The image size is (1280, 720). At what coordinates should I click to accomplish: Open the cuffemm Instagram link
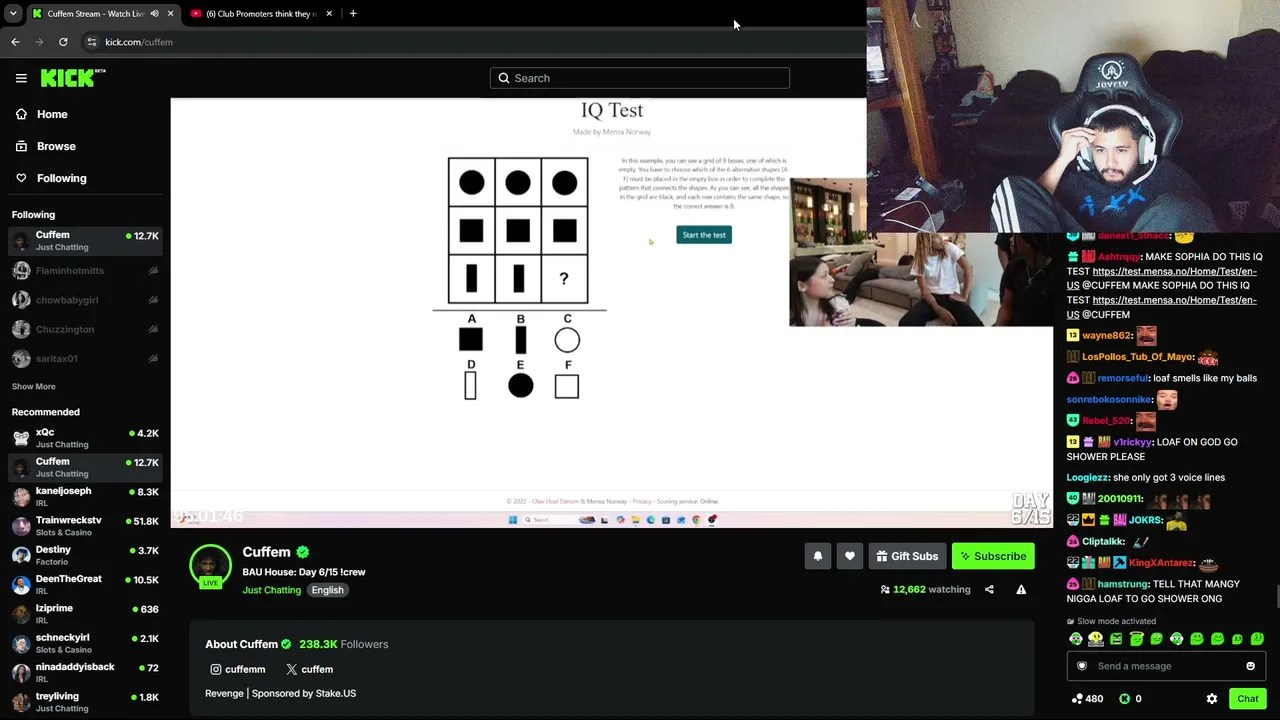238,669
